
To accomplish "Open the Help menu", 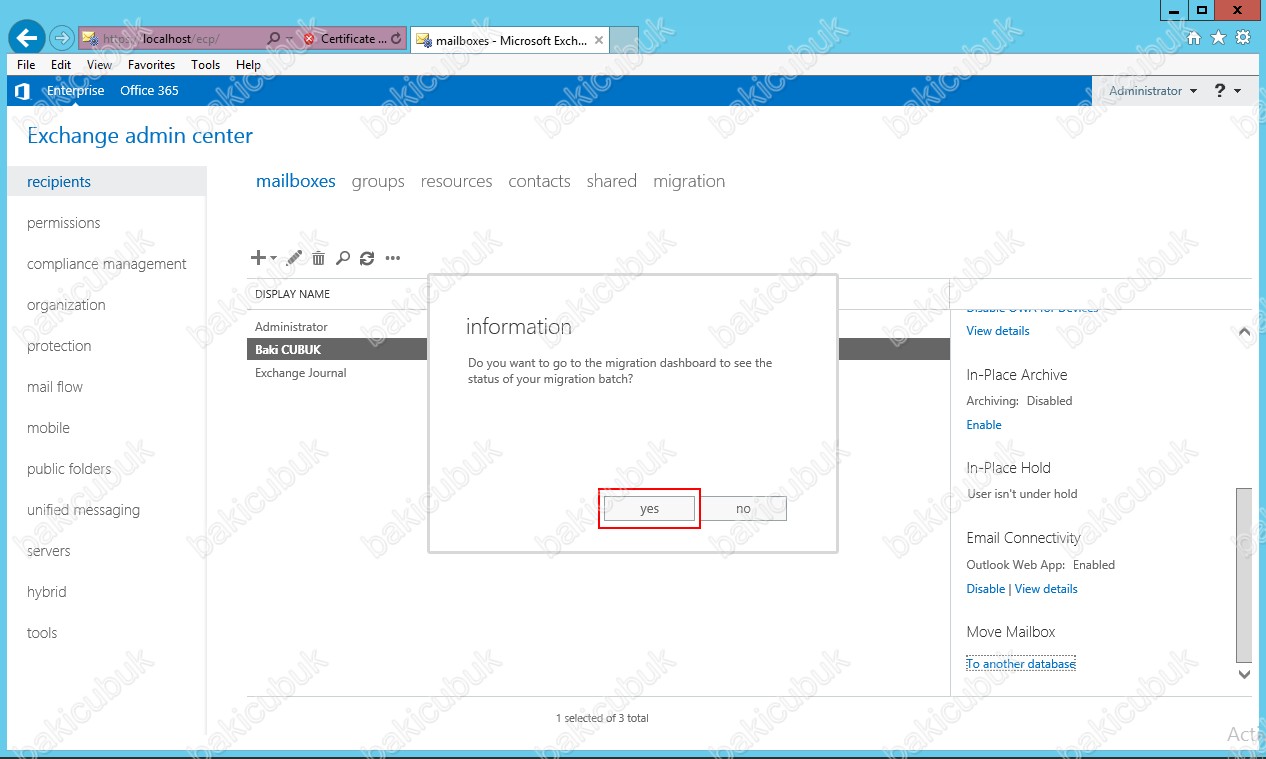I will point(248,64).
